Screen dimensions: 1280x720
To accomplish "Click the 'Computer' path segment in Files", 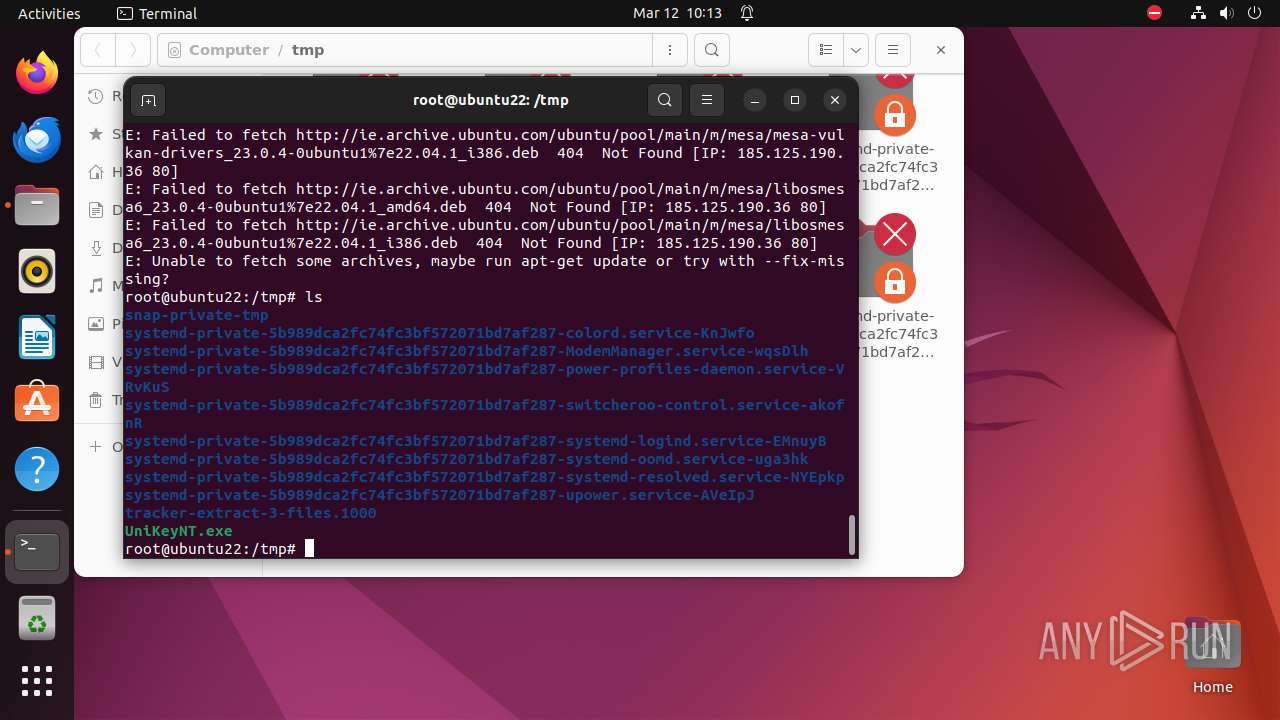I will [x=229, y=50].
